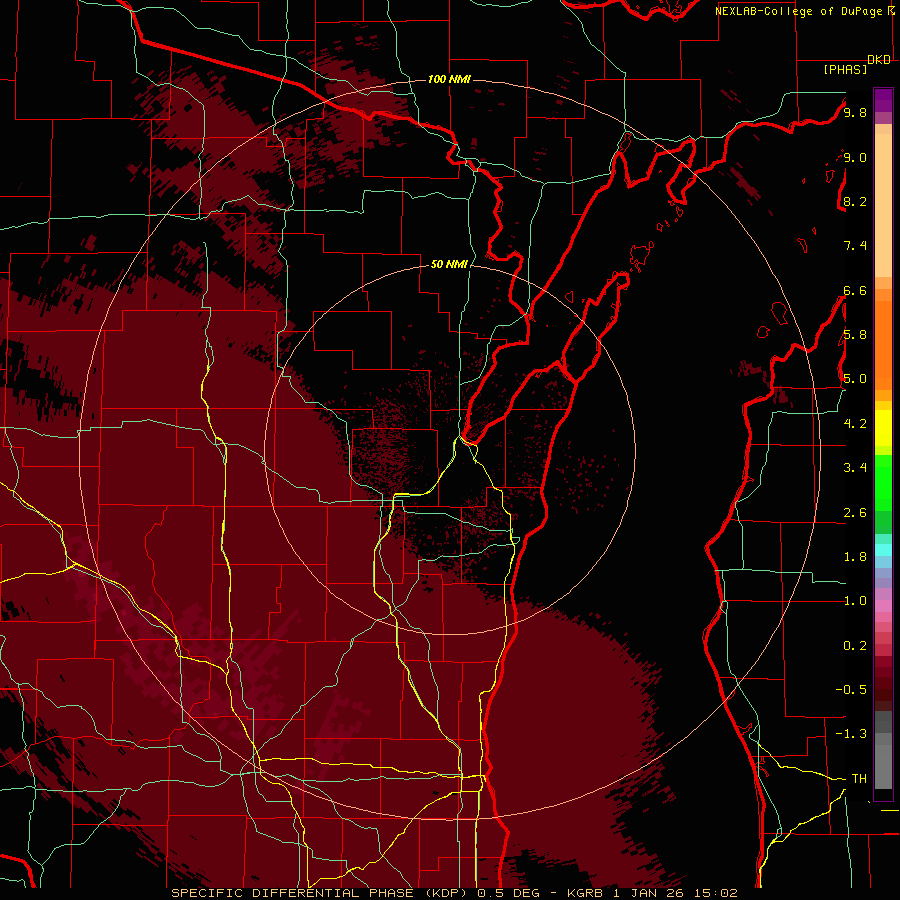900x900 pixels.
Task: Click the 7.4 legend value
Action: pos(855,246)
